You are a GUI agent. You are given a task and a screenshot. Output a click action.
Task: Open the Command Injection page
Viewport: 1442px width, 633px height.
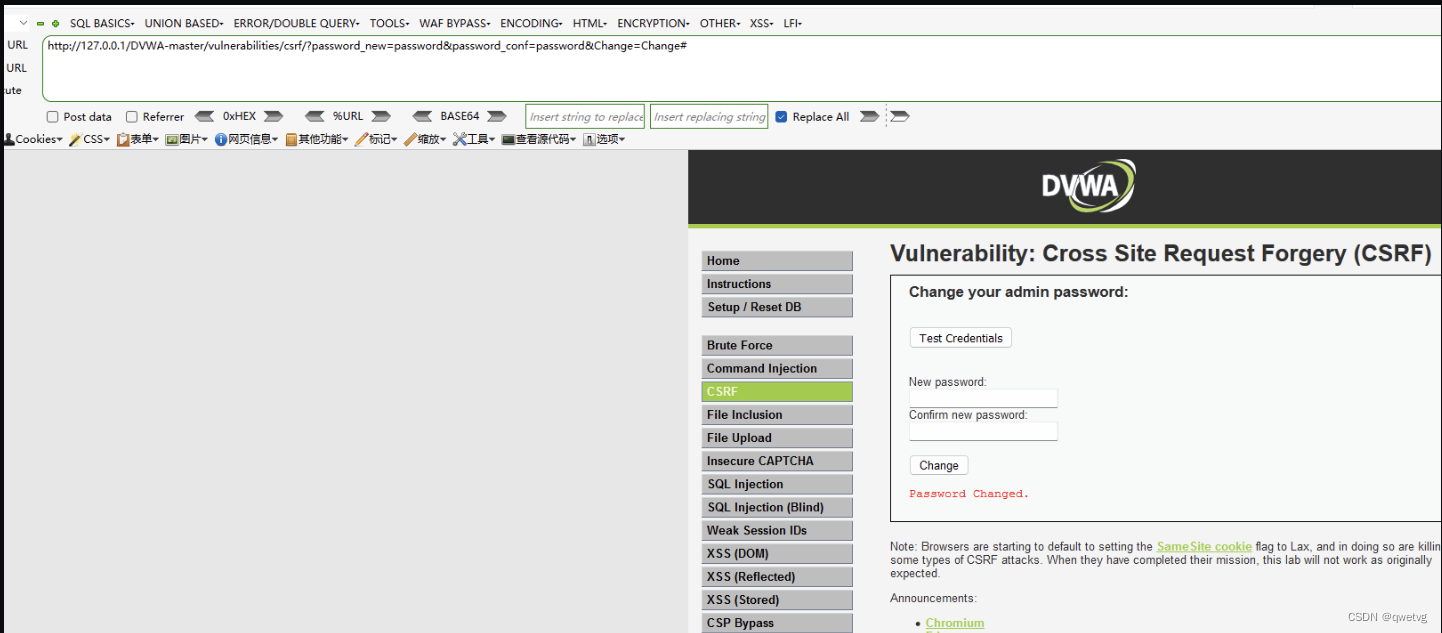coord(777,368)
